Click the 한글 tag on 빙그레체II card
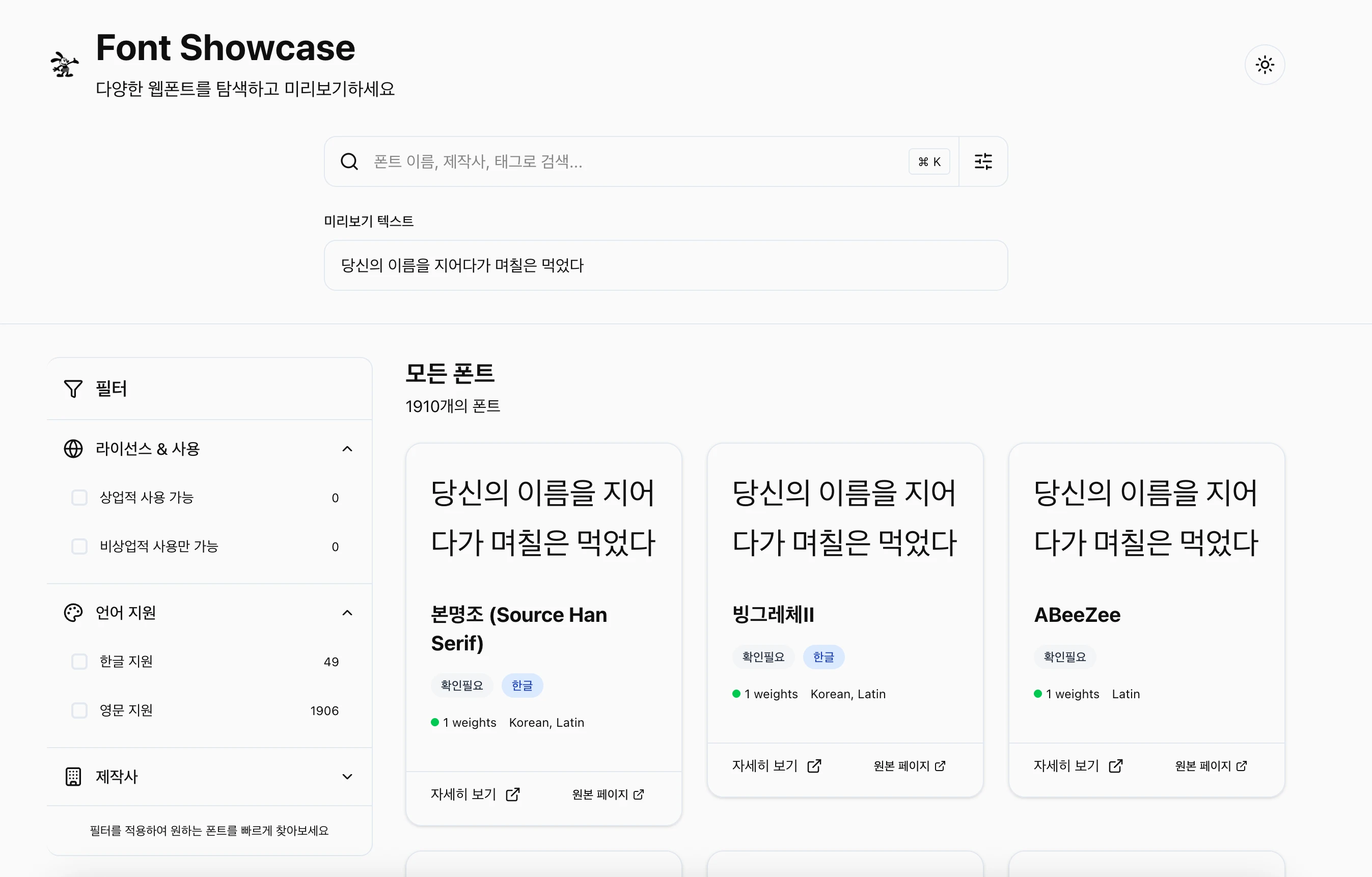This screenshot has height=877, width=1372. [824, 656]
